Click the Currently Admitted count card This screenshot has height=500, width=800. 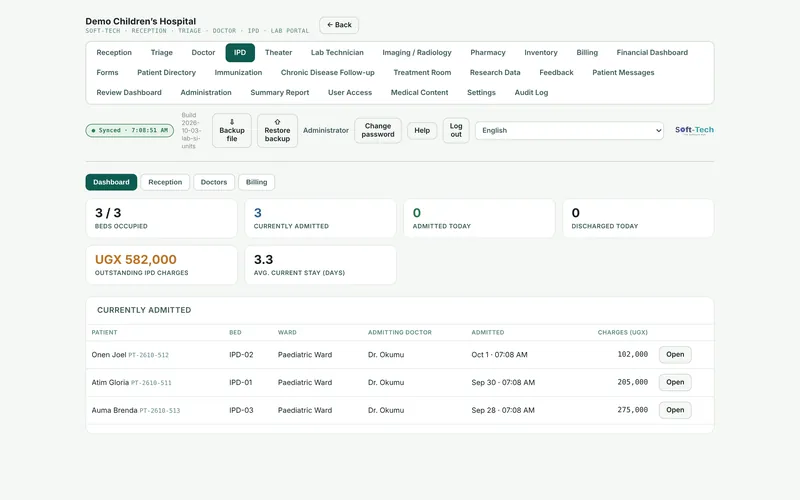tap(320, 218)
